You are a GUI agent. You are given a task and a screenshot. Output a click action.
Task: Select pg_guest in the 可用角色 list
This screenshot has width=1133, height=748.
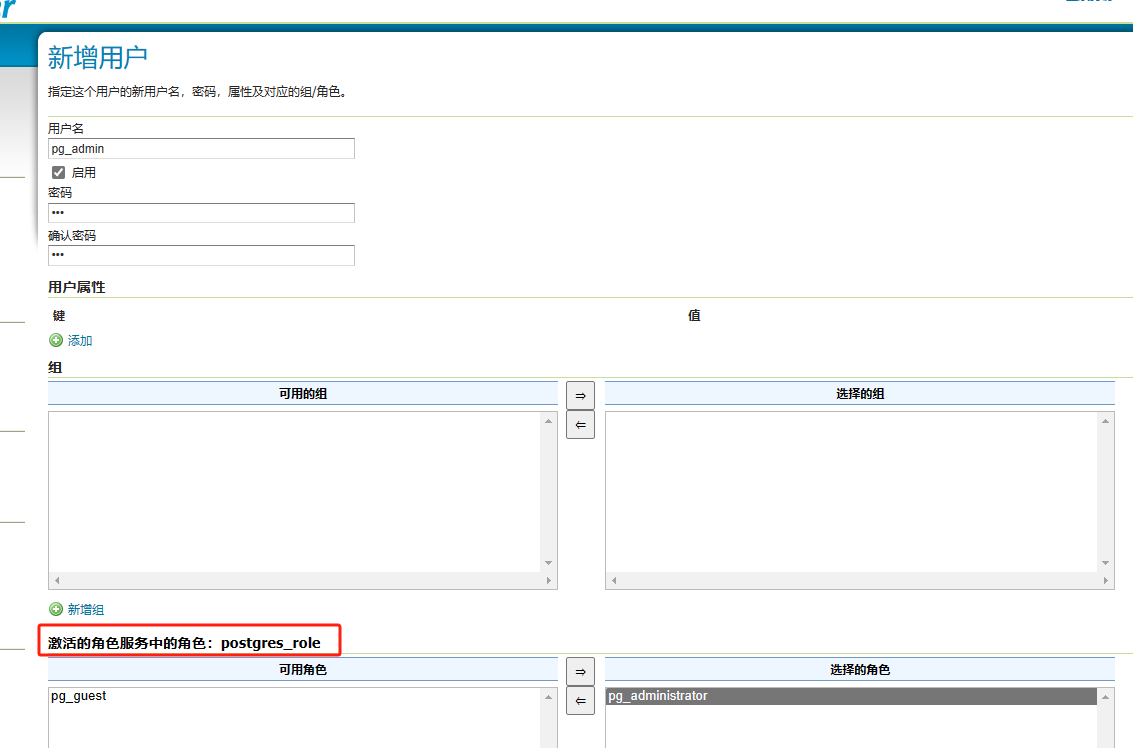coord(79,696)
